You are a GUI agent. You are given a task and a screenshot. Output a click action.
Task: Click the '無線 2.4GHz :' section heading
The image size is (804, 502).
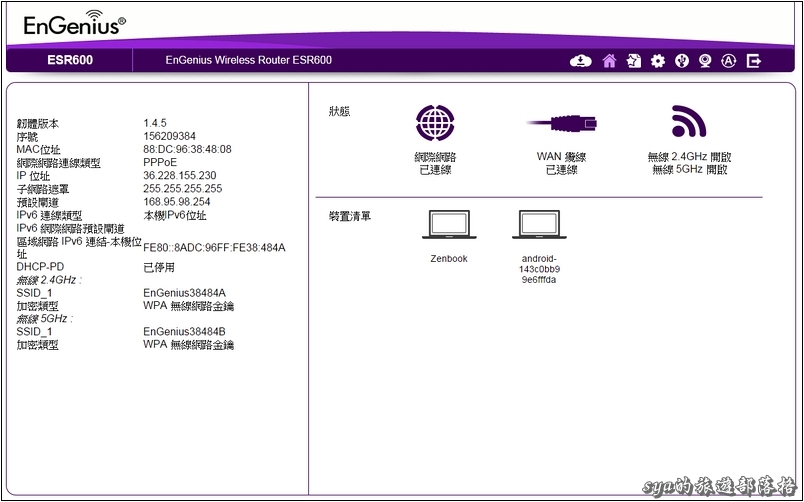(x=49, y=280)
